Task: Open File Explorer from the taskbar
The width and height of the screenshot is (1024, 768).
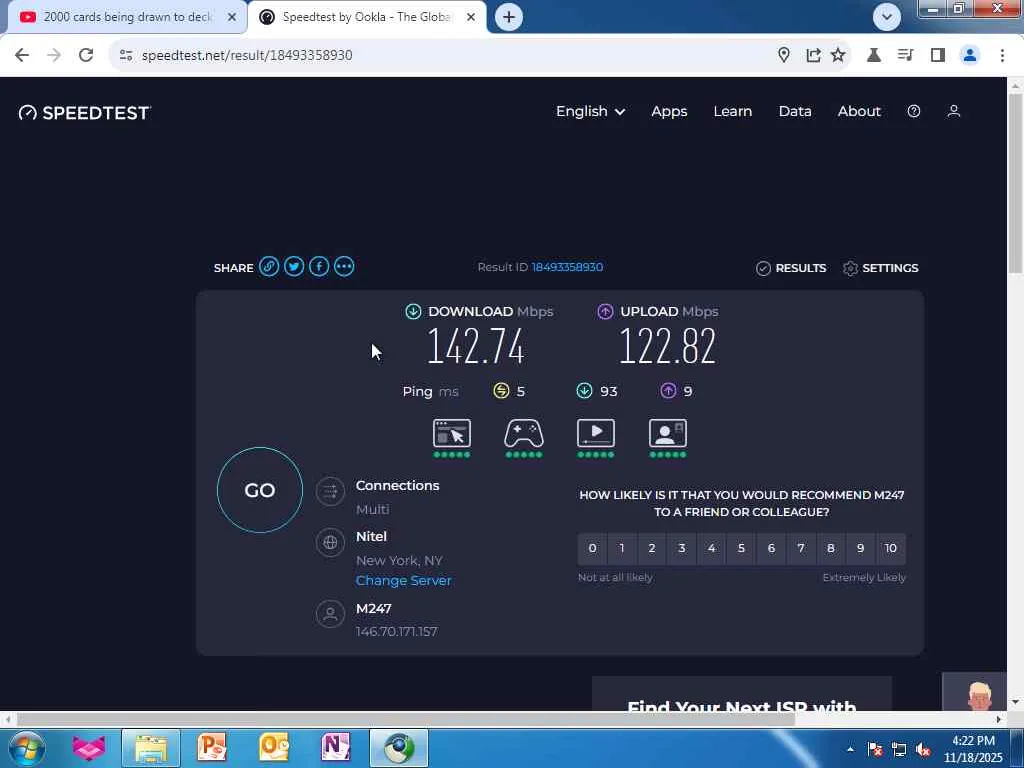Action: click(x=151, y=748)
